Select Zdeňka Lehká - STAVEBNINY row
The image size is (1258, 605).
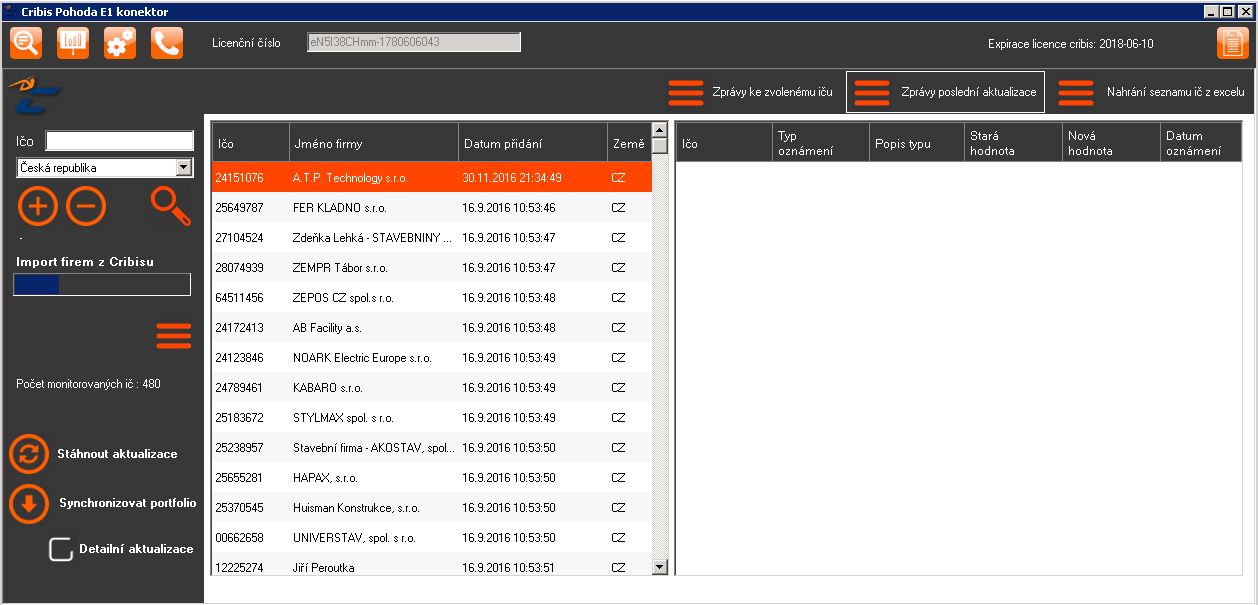pos(431,237)
